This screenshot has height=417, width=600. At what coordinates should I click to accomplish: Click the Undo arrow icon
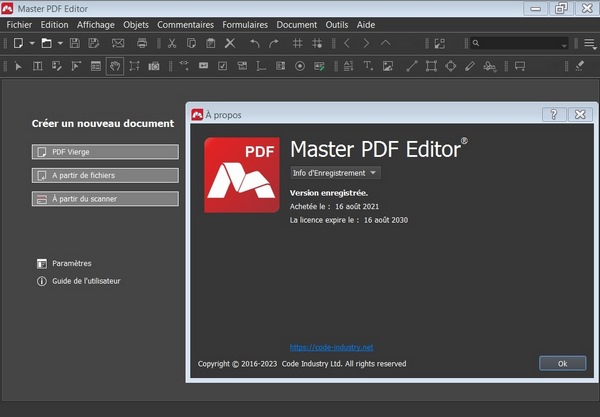(x=254, y=43)
